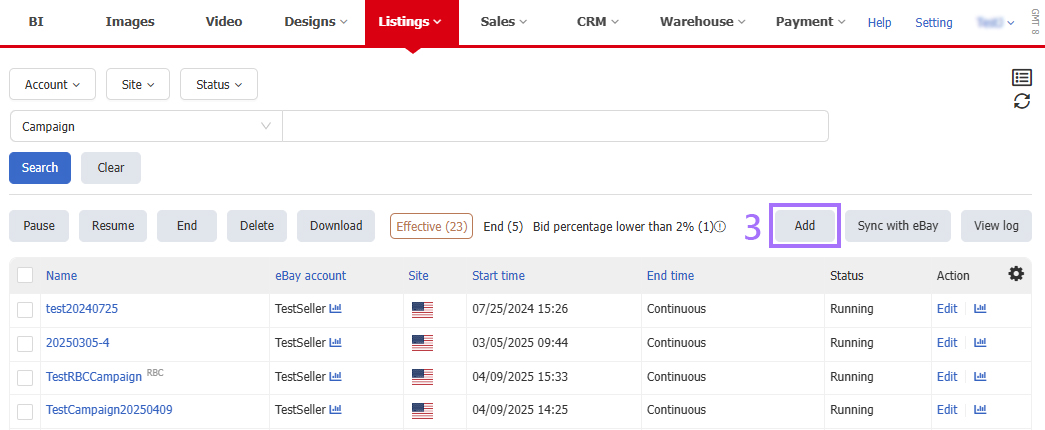Expand the CRM menu
Image resolution: width=1045 pixels, height=430 pixels.
[598, 22]
